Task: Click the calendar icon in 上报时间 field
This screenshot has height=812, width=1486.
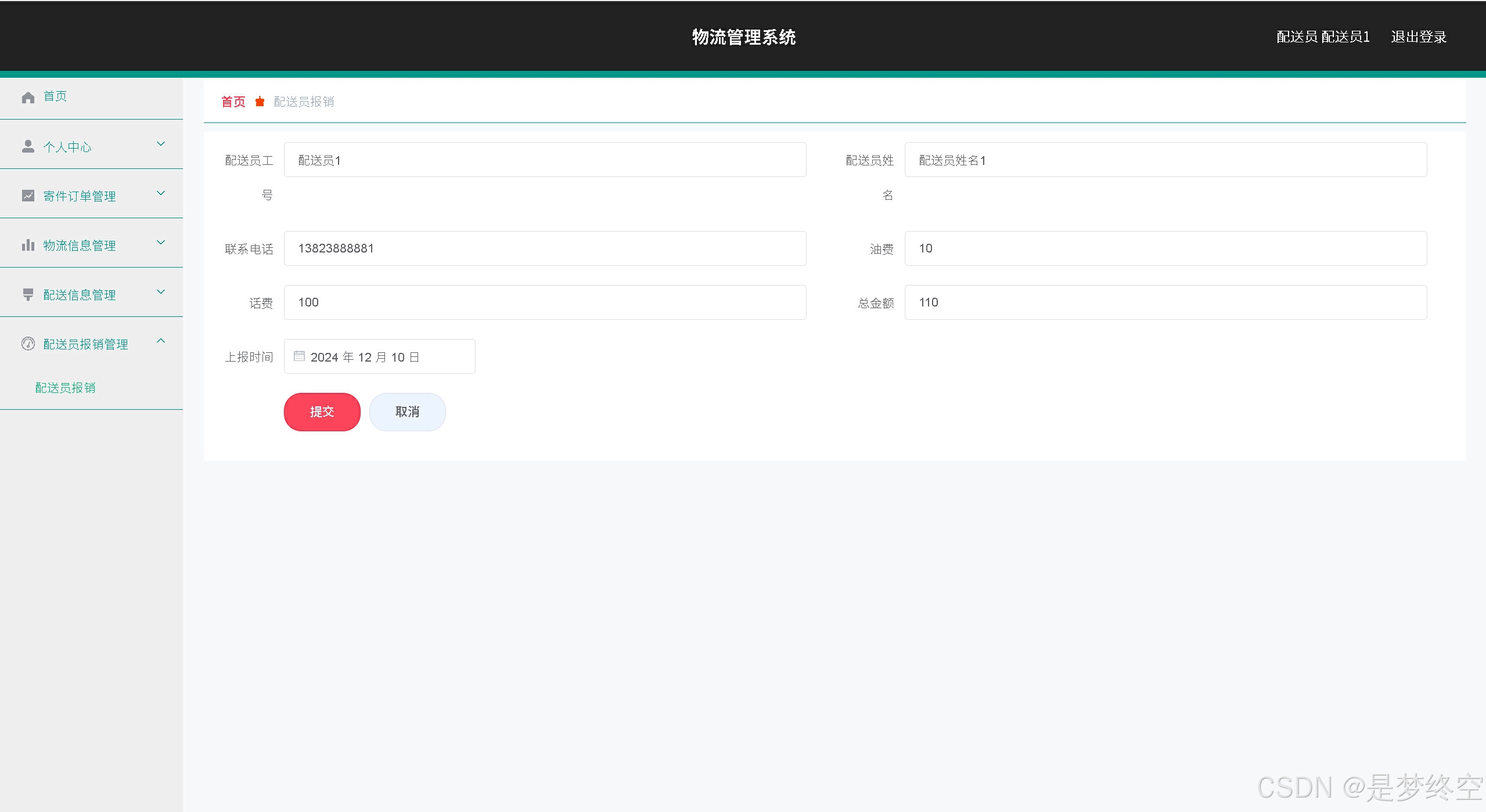Action: 299,356
